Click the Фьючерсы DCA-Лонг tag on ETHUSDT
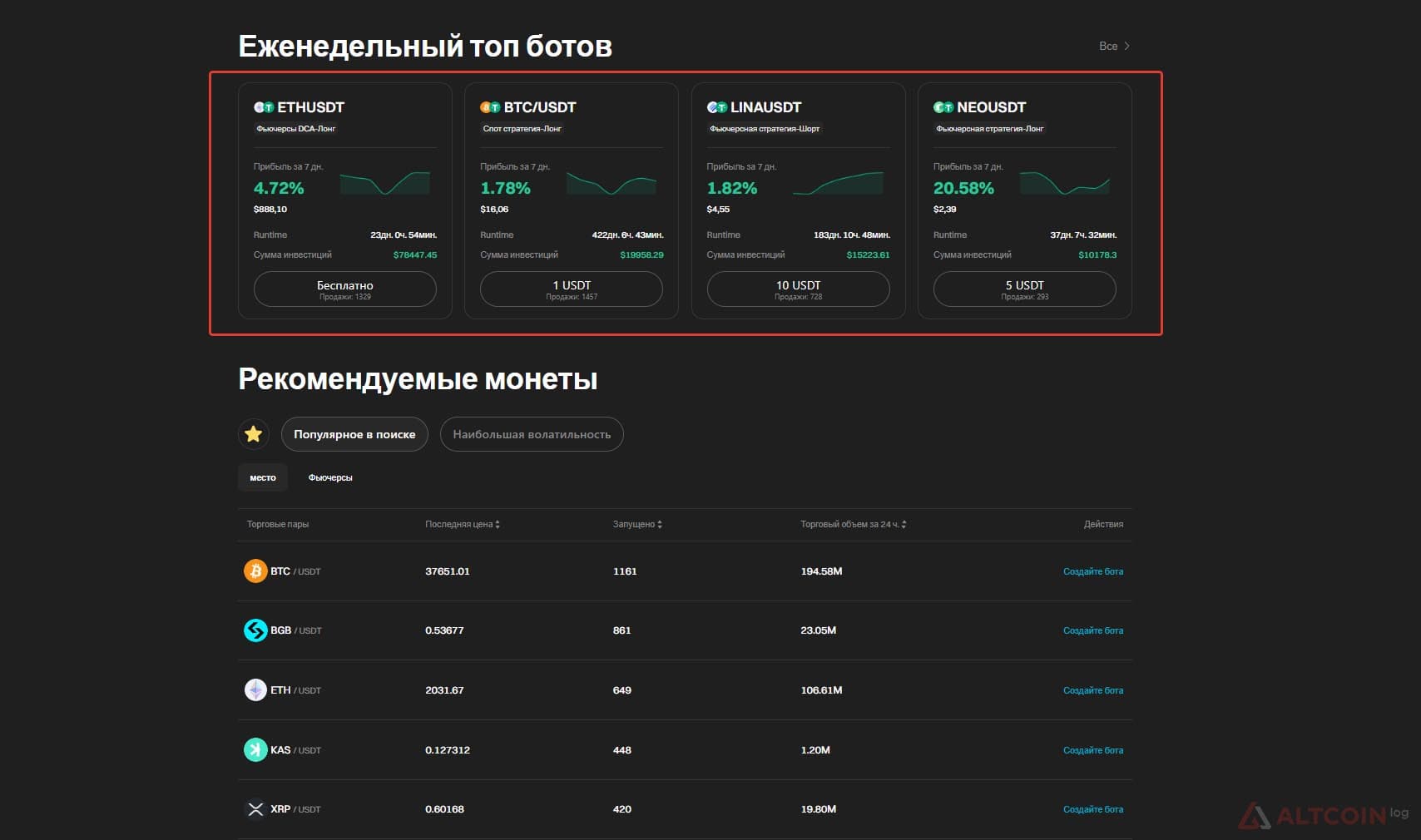 296,129
